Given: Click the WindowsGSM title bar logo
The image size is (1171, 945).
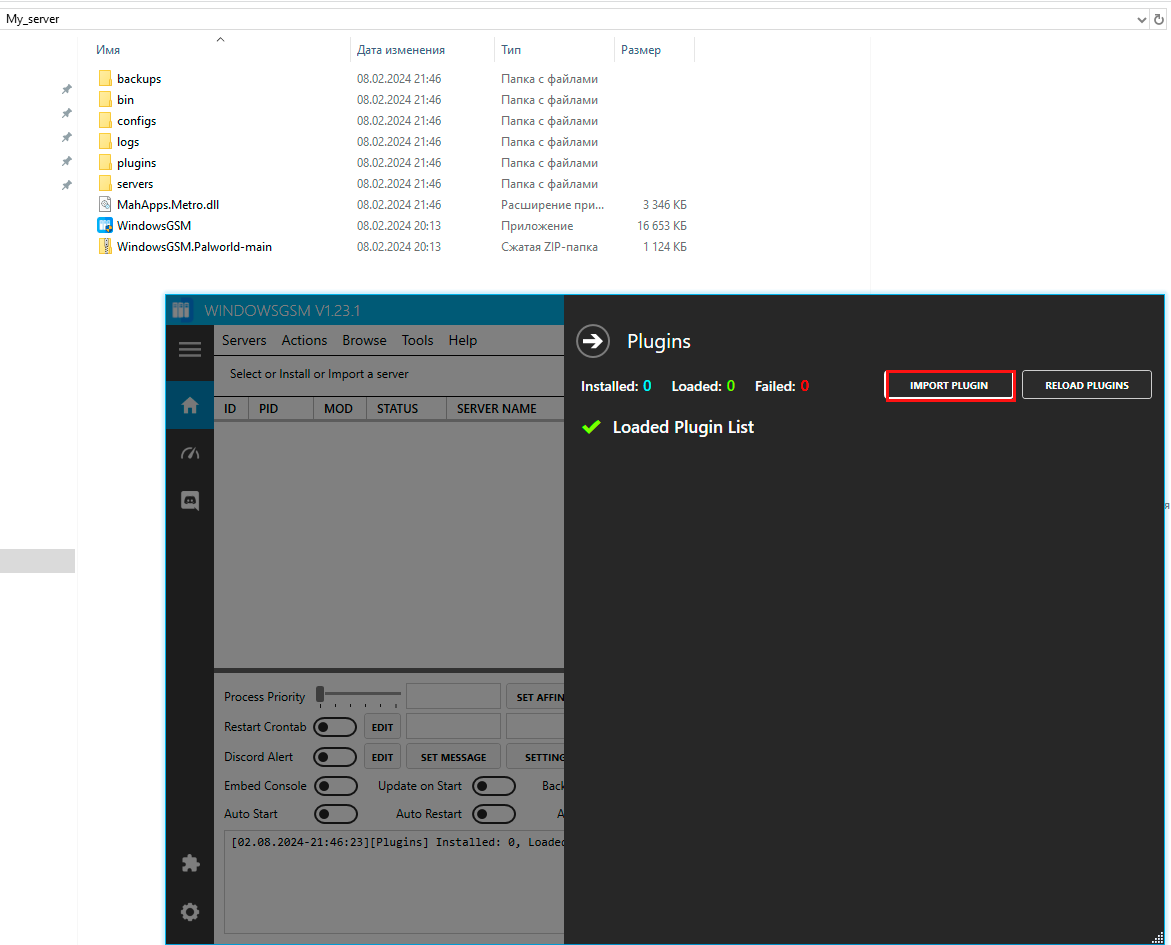Looking at the screenshot, I should tap(181, 310).
